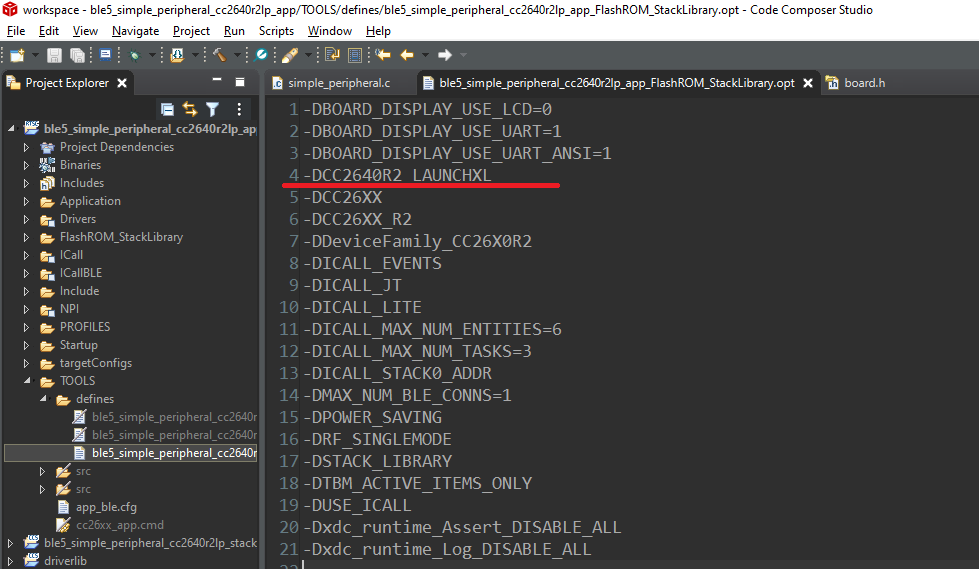Click line -DCC2640R2_LAUNCHXL in editor

(x=397, y=176)
